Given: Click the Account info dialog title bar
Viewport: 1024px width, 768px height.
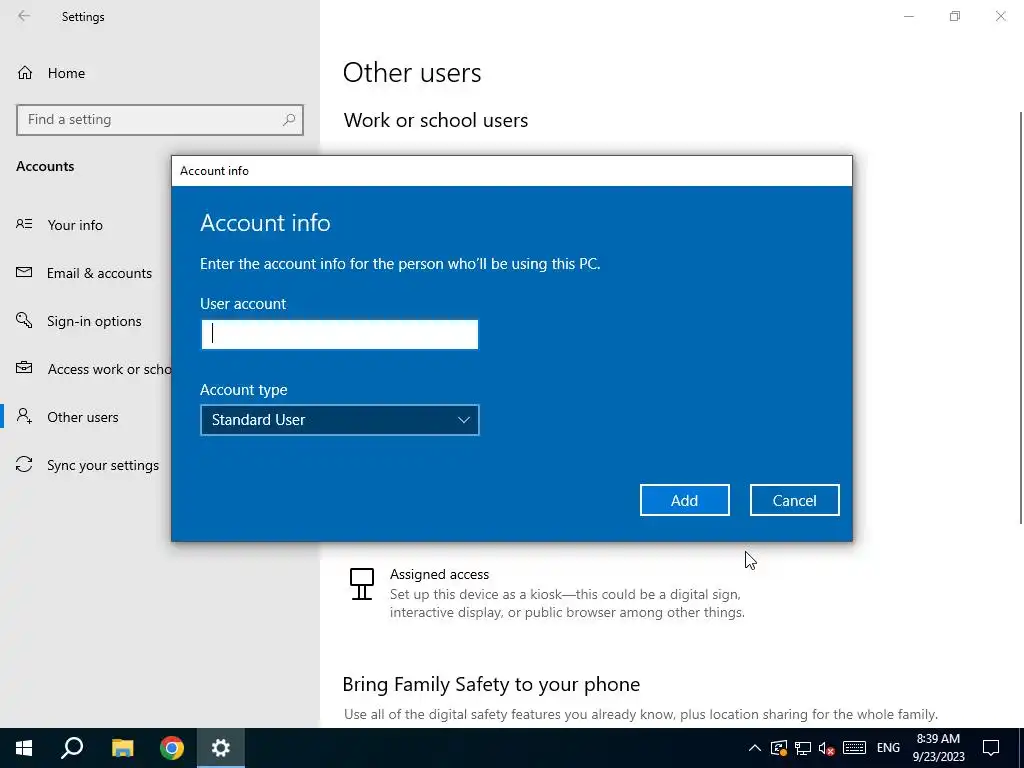Looking at the screenshot, I should [512, 170].
